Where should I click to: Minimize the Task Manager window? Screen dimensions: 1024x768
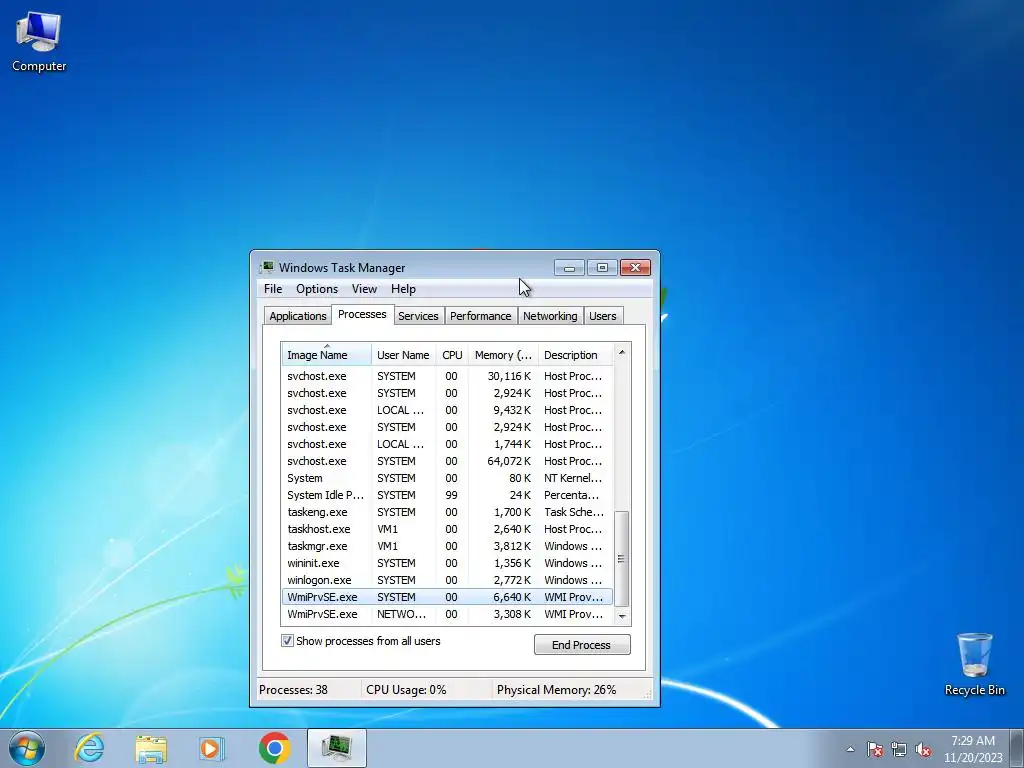click(569, 267)
